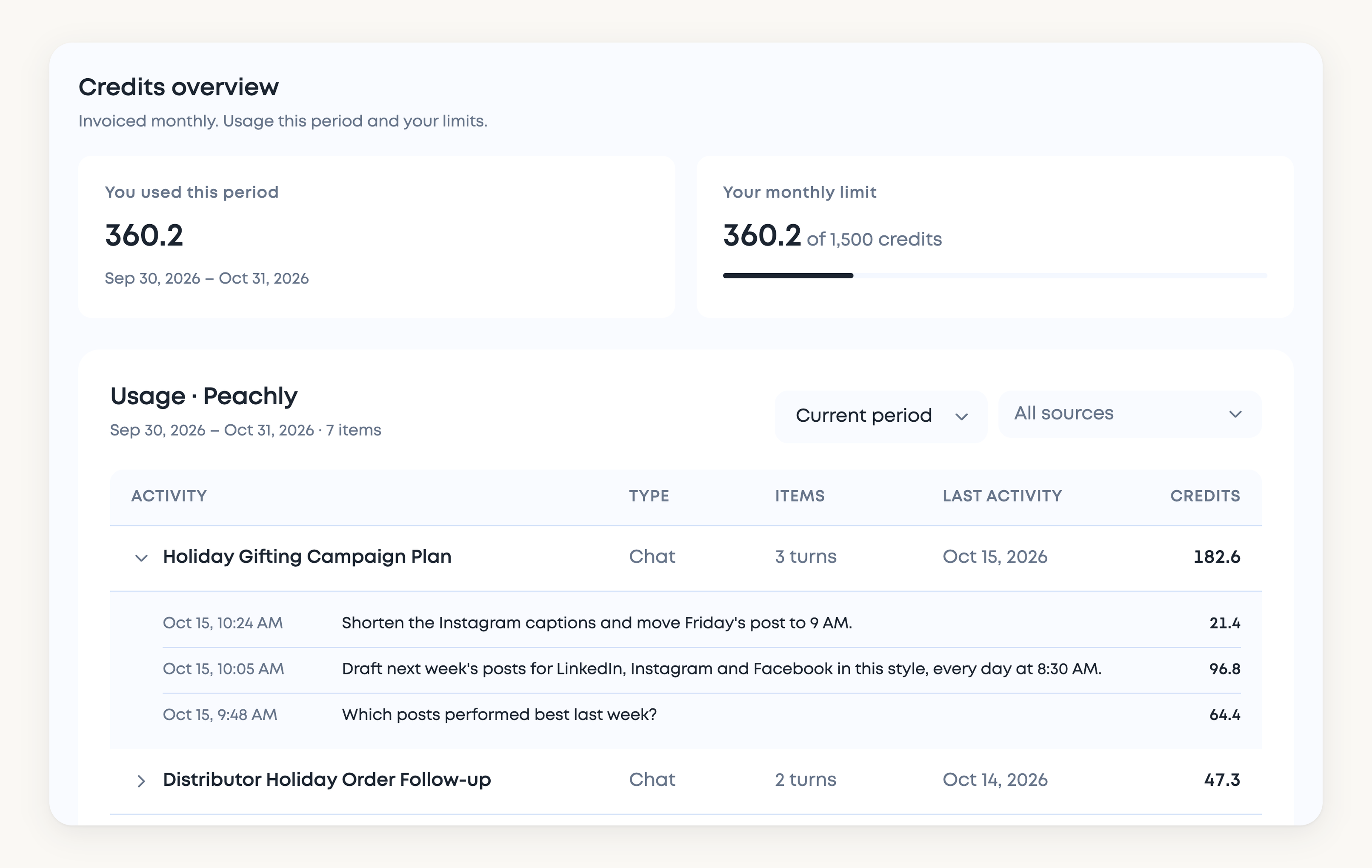Viewport: 1372px width, 868px height.
Task: Collapse the Holiday Gifting Campaign Plan row
Action: coord(141,557)
